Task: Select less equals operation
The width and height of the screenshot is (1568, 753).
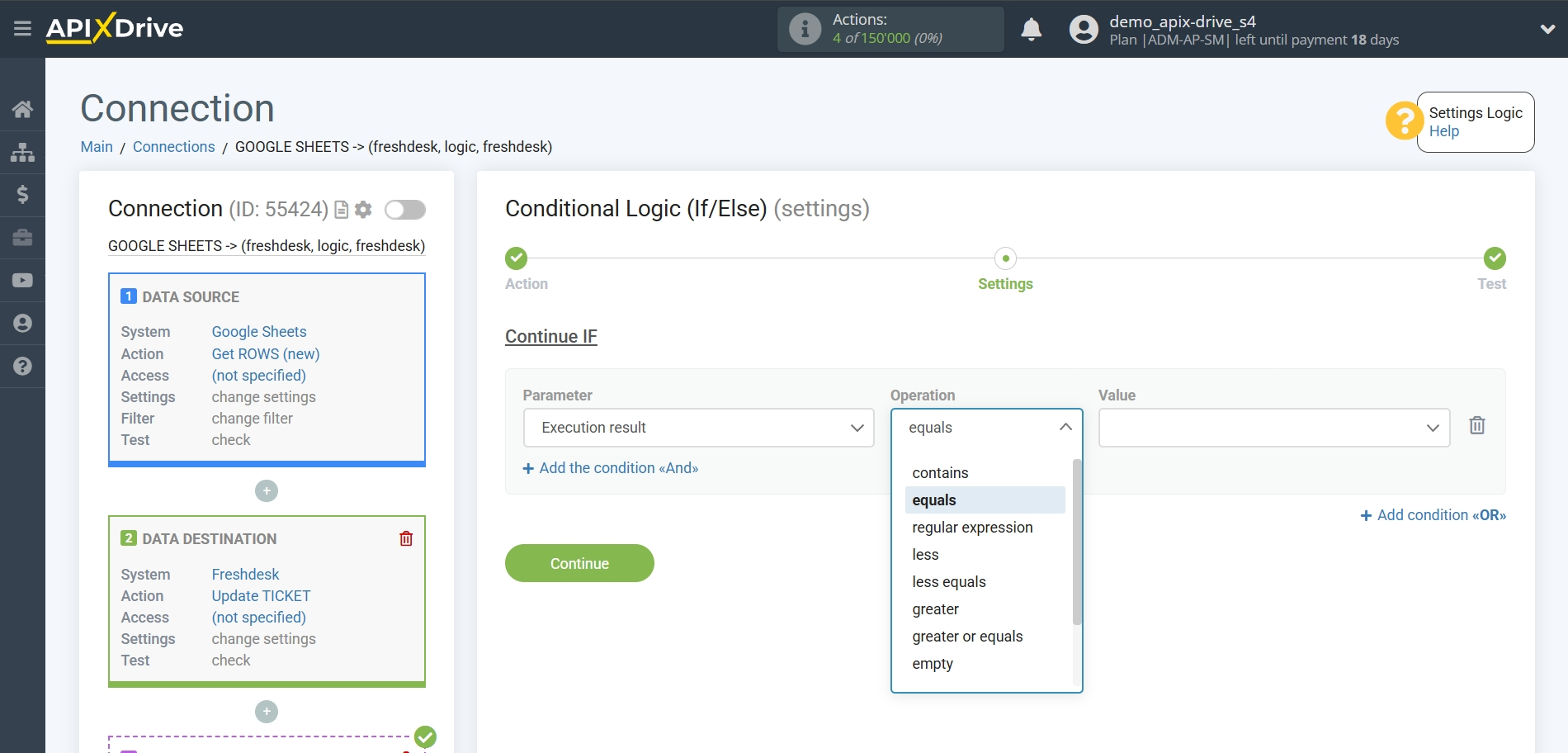Action: (985, 582)
